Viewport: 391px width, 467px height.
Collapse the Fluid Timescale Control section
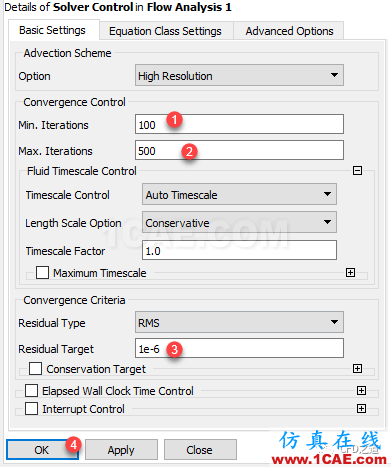(357, 171)
